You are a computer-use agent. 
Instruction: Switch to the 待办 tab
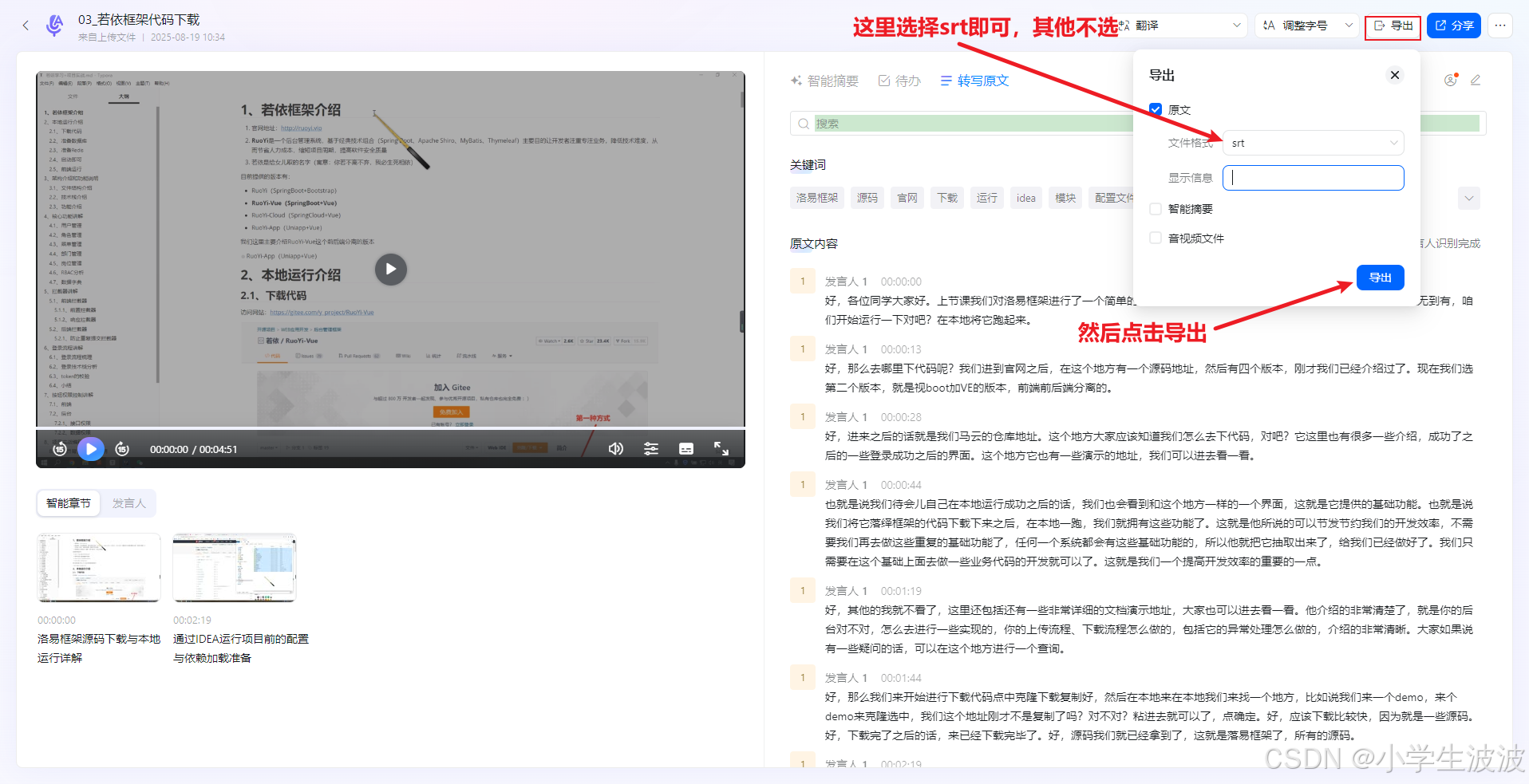[x=899, y=81]
